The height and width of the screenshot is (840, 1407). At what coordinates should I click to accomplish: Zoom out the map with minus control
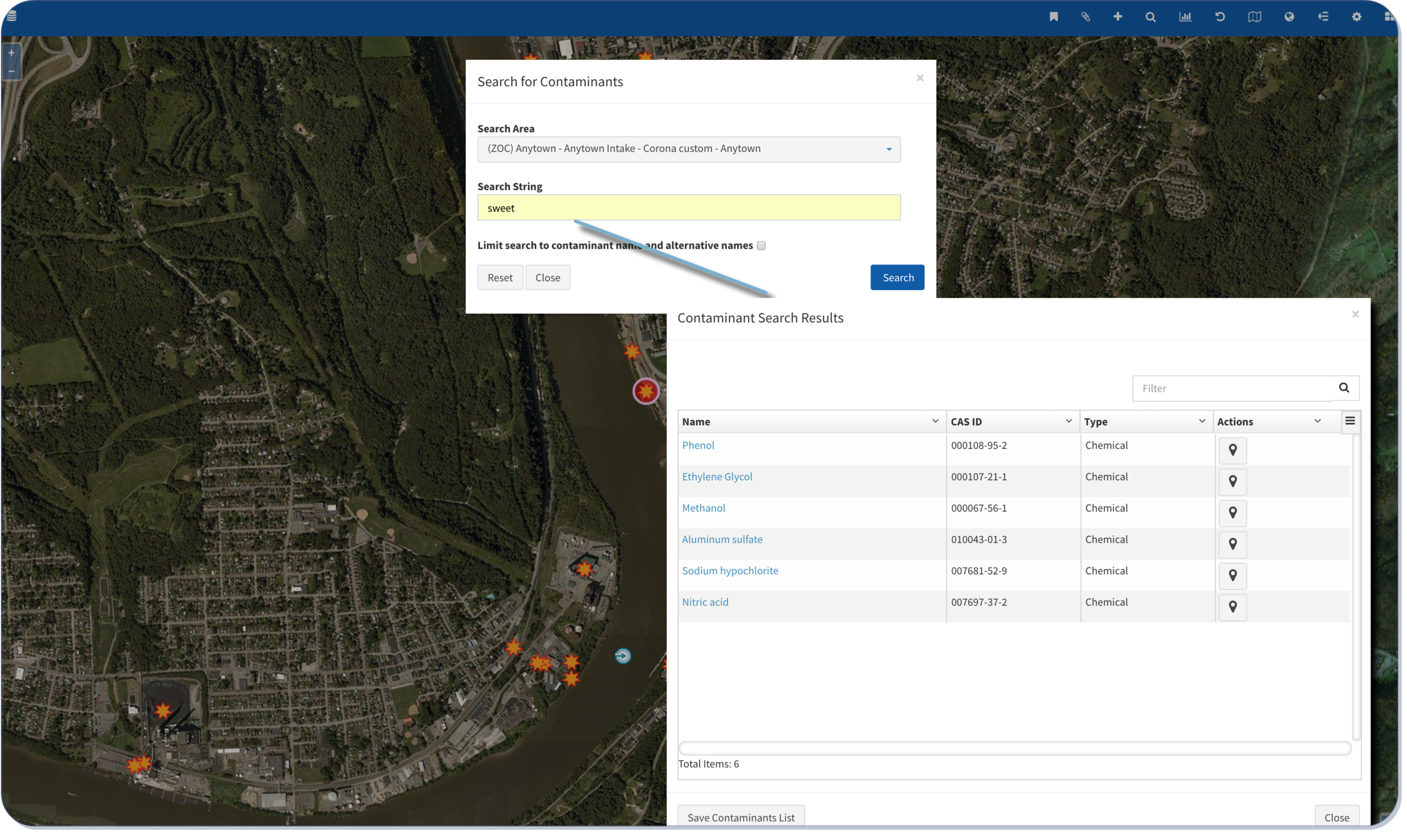[11, 71]
